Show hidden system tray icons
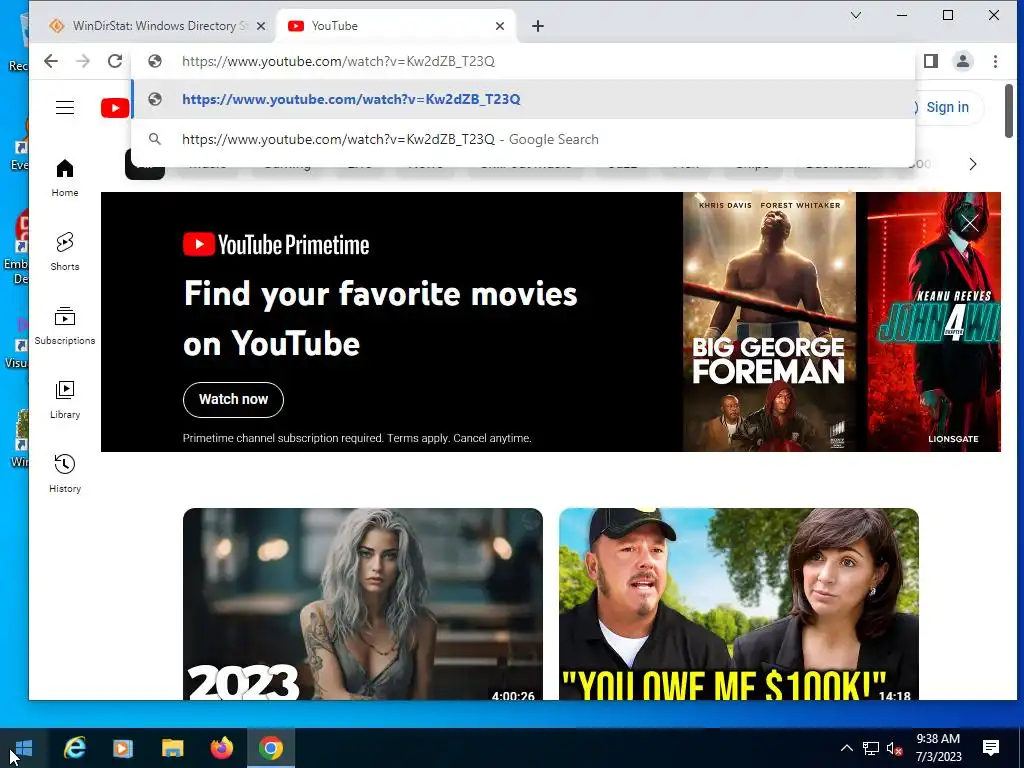 [x=846, y=748]
